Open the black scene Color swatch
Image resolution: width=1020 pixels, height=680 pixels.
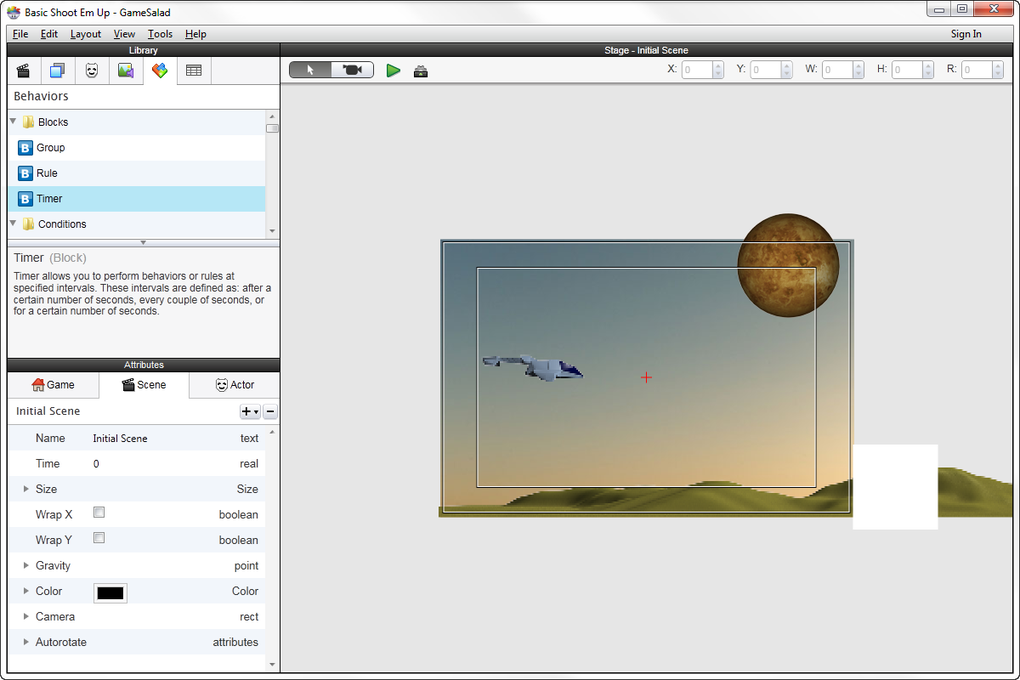point(111,592)
